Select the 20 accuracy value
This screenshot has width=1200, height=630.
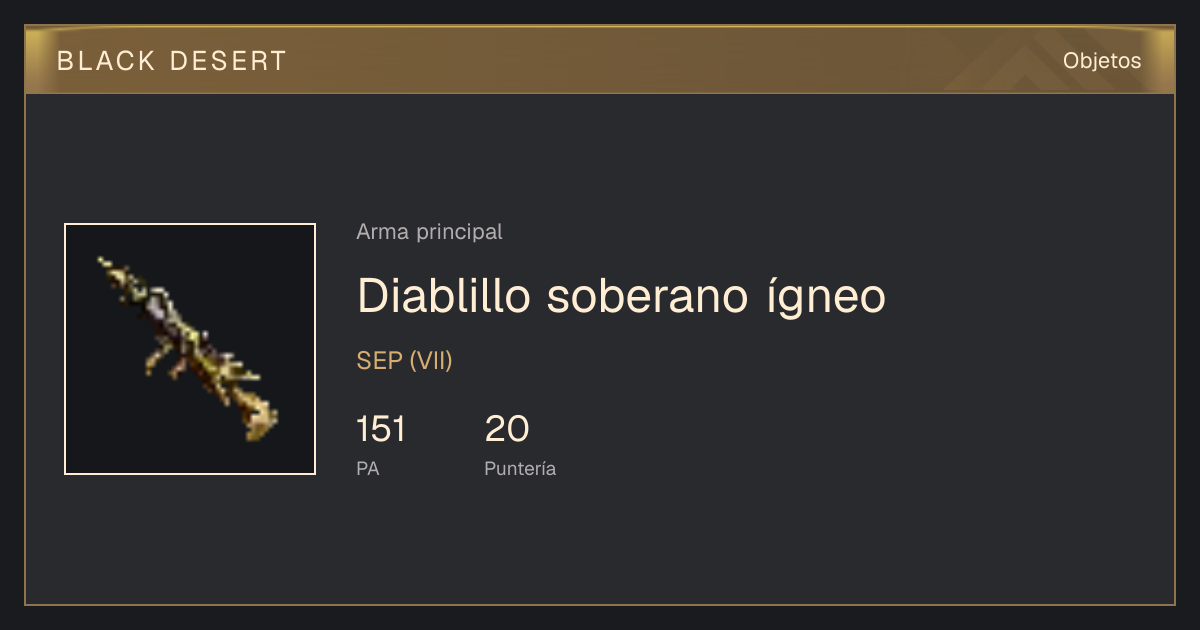(x=507, y=429)
